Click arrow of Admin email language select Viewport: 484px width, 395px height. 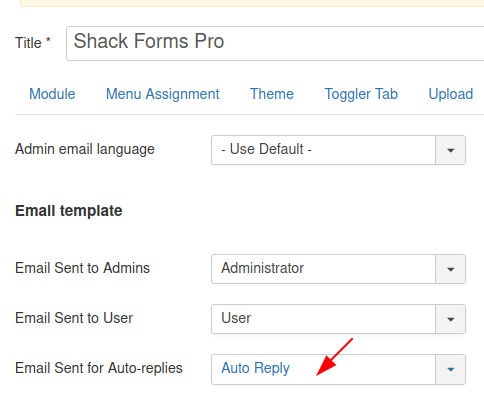click(451, 150)
